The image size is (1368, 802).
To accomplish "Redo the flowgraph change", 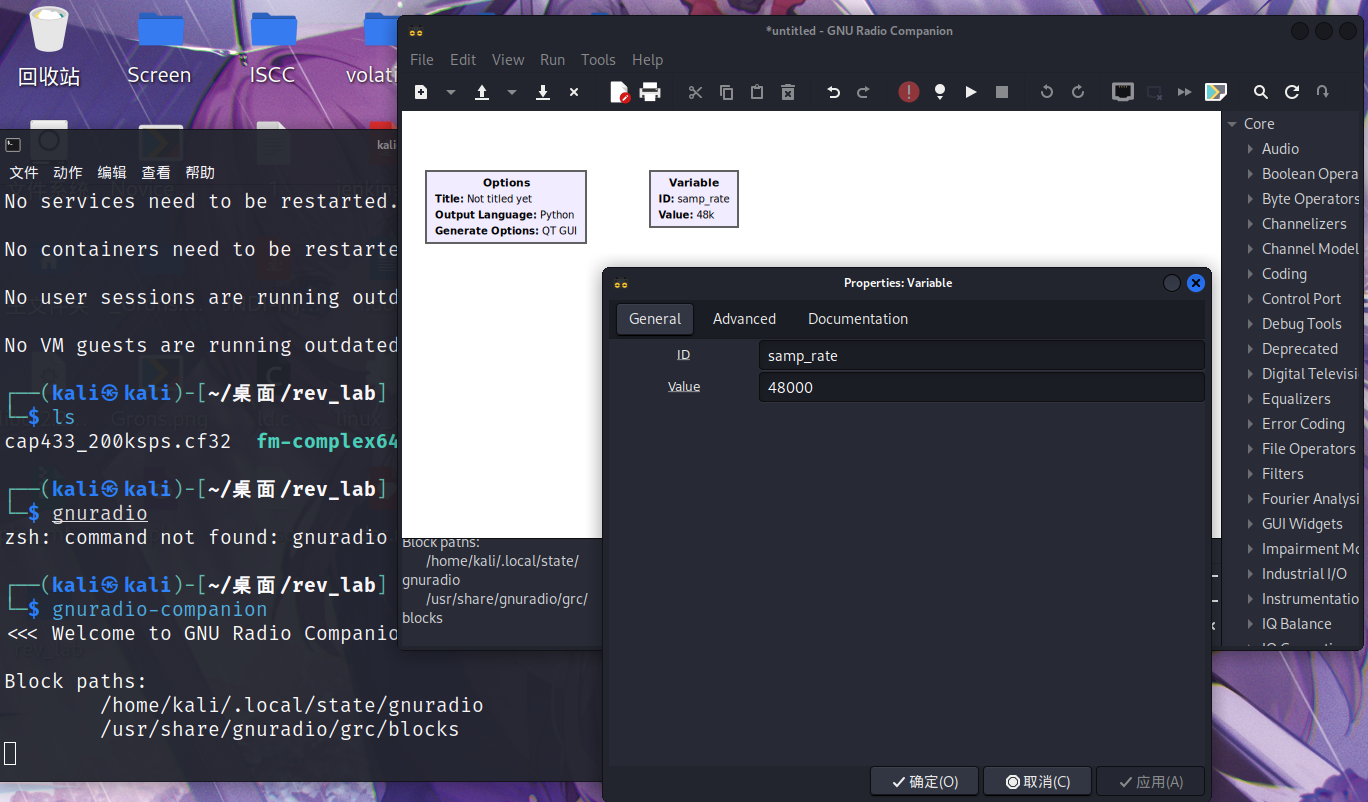I will (864, 92).
